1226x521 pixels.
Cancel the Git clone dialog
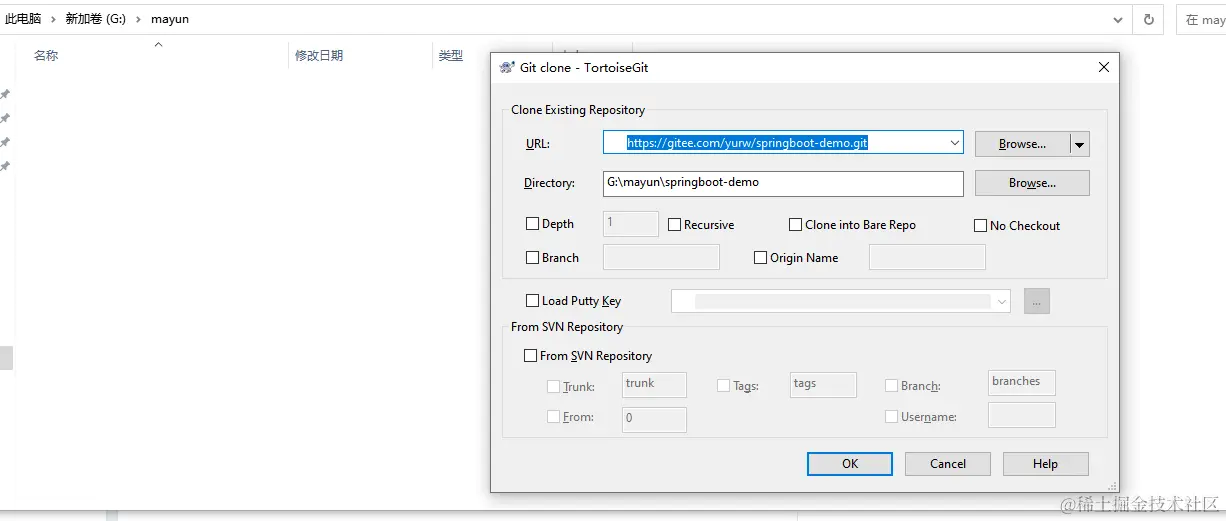948,464
